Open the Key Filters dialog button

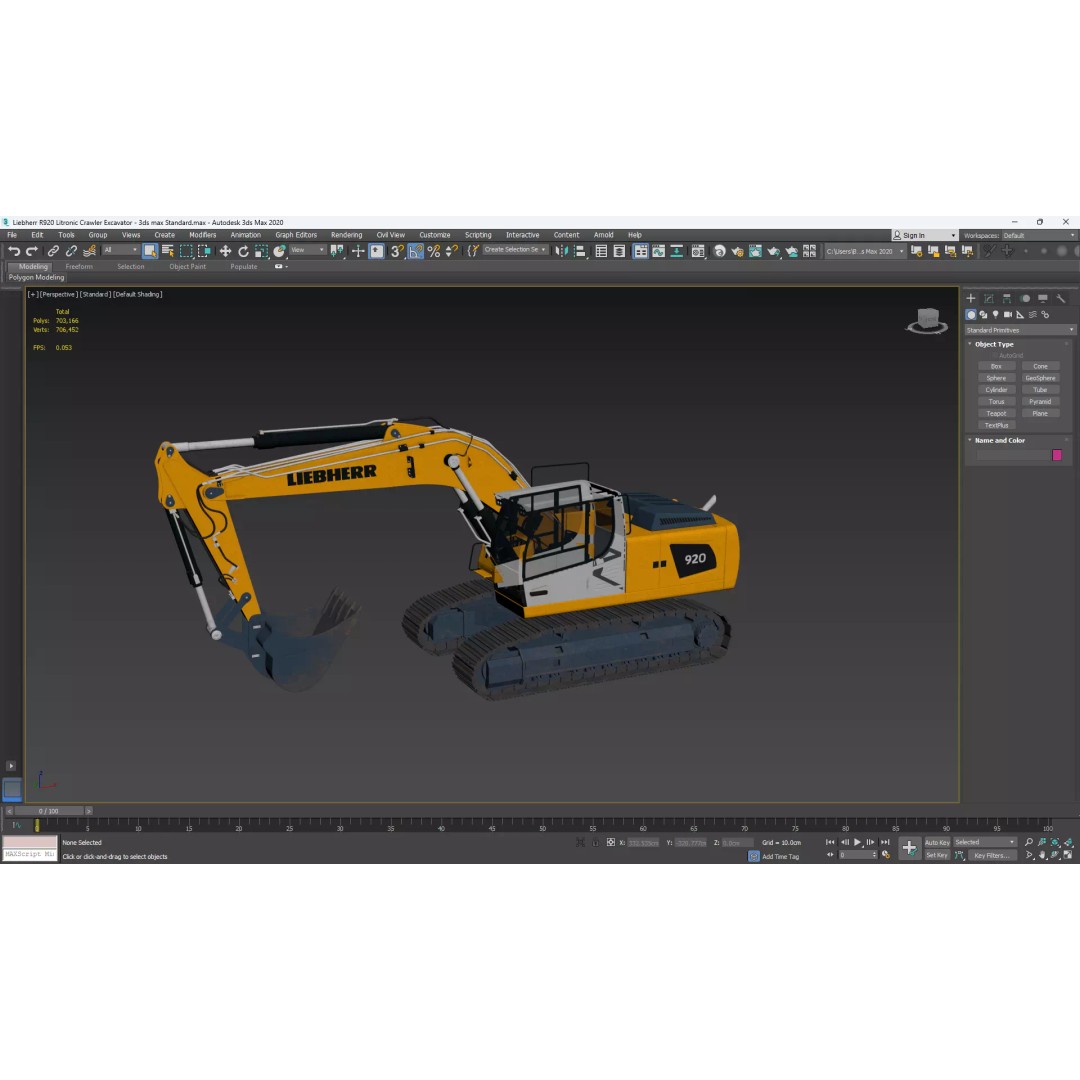[x=992, y=855]
